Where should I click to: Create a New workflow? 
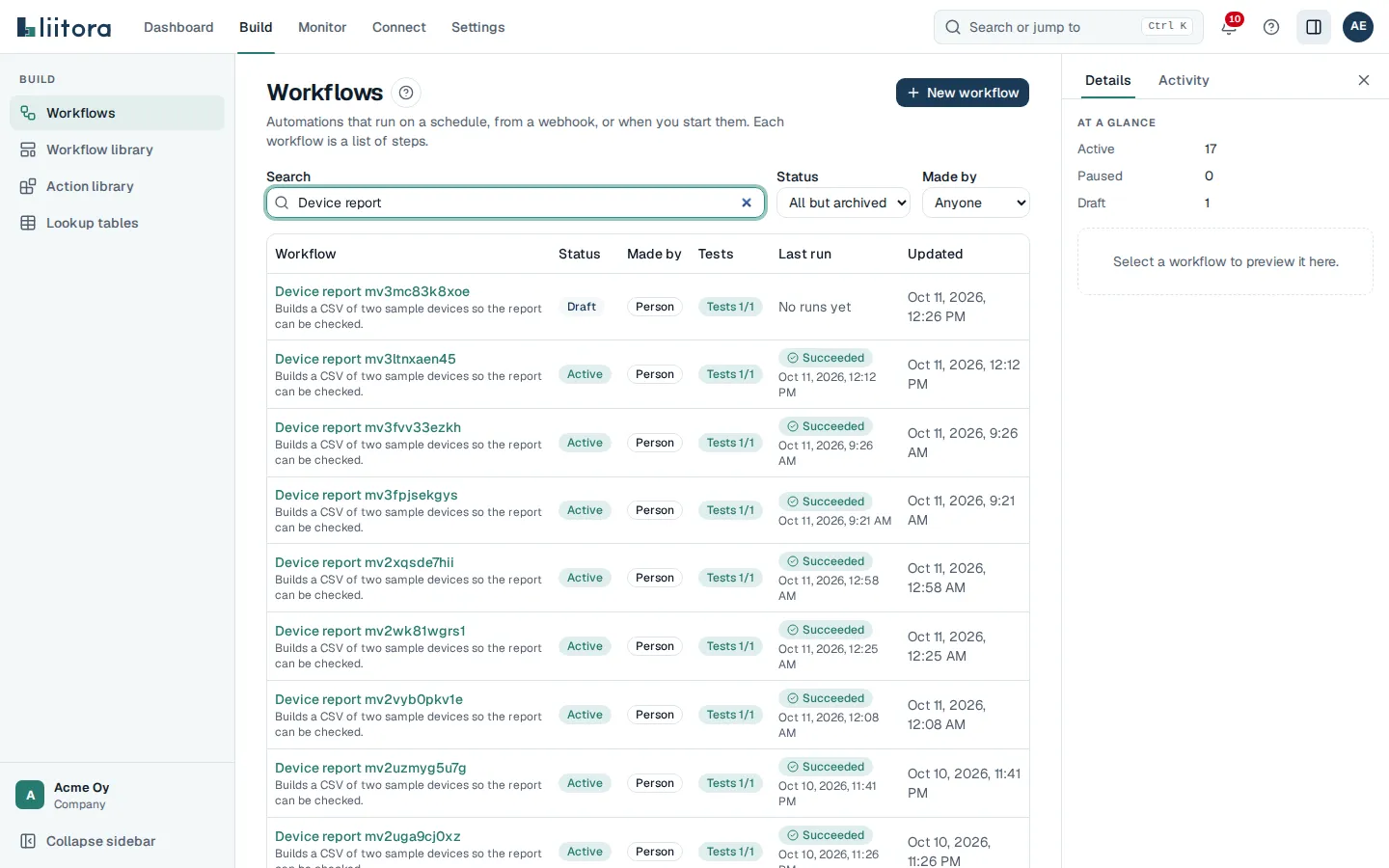pos(963,93)
